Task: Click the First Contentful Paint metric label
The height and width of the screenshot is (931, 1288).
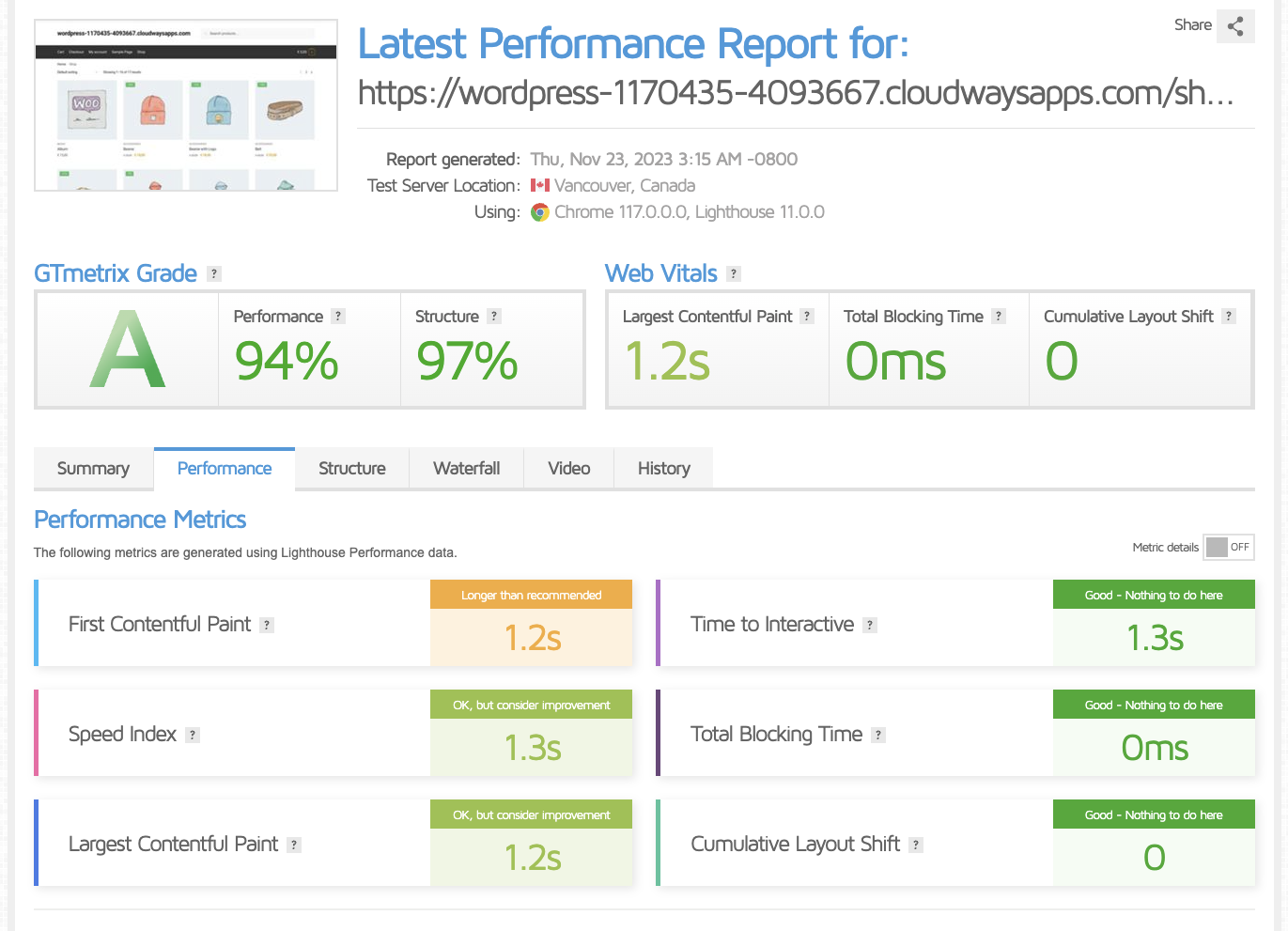Action: pyautogui.click(x=160, y=625)
